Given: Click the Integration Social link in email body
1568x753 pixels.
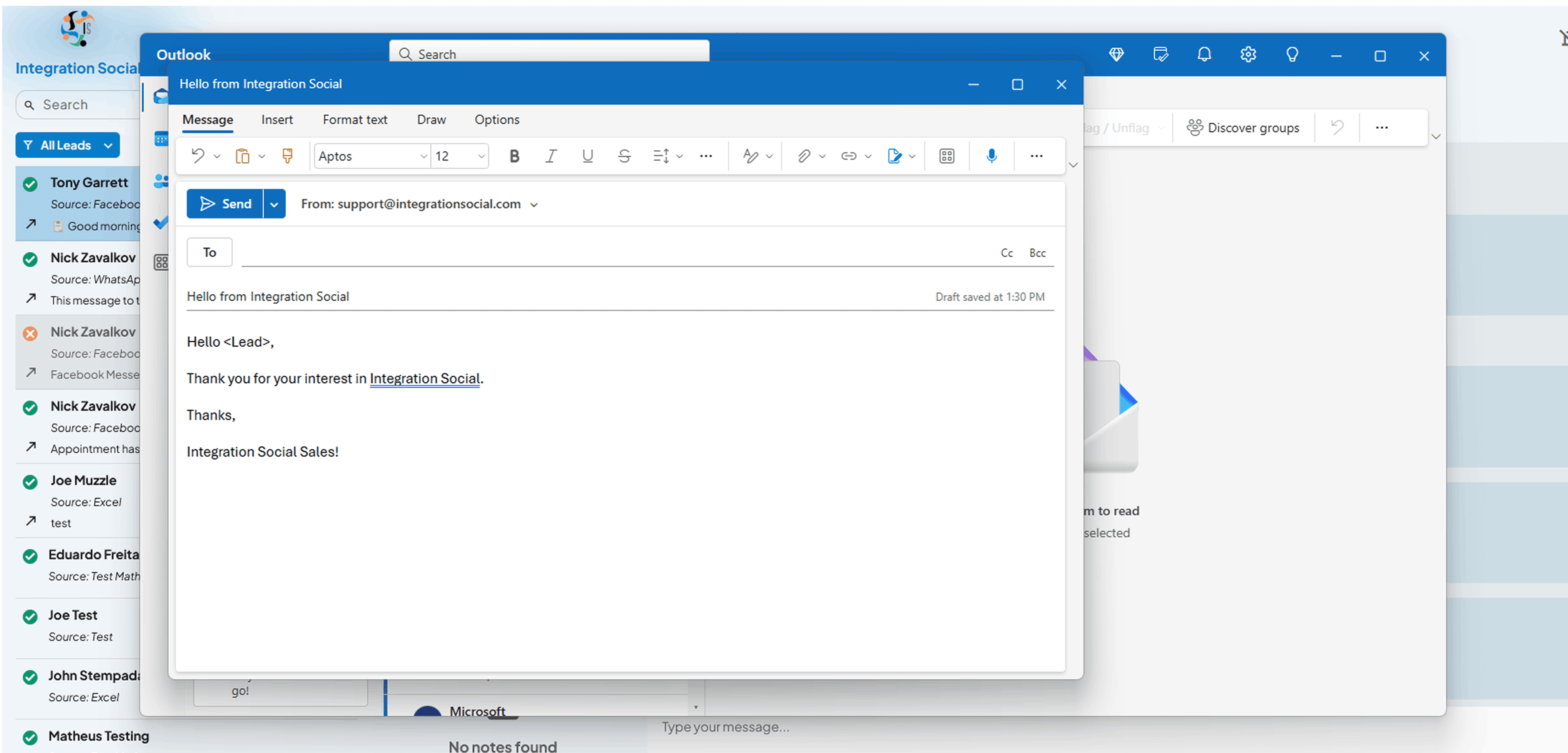Looking at the screenshot, I should 425,378.
